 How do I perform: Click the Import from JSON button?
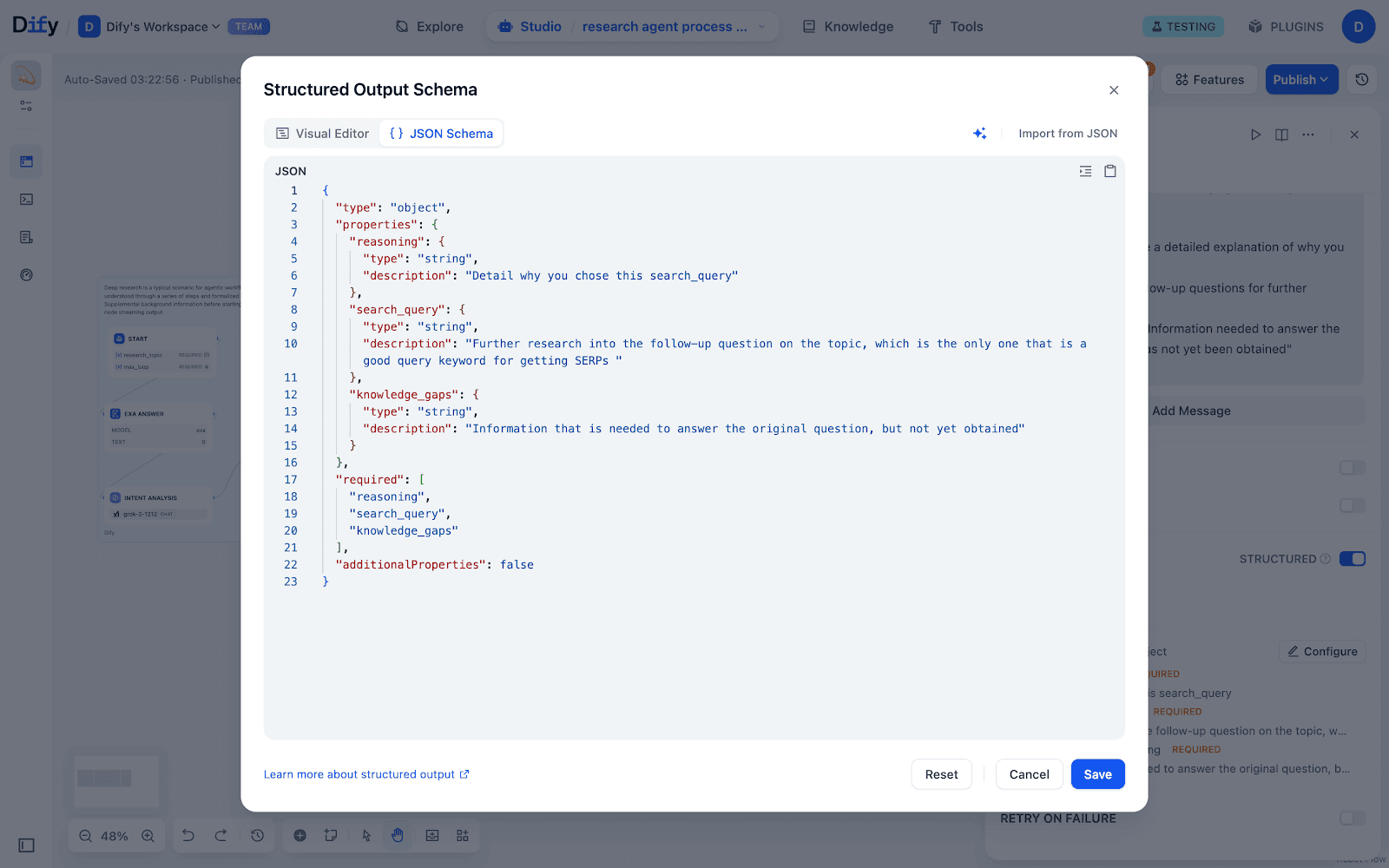[x=1067, y=134]
